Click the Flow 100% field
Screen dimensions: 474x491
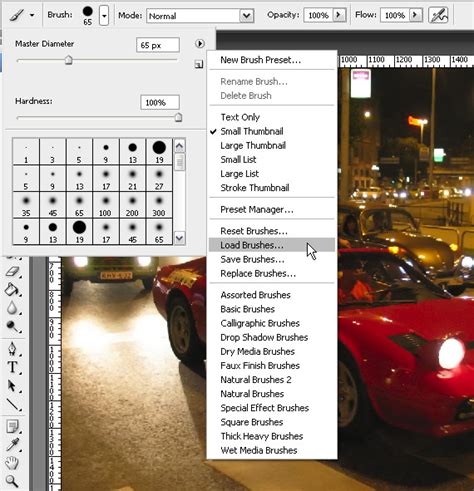(x=395, y=15)
